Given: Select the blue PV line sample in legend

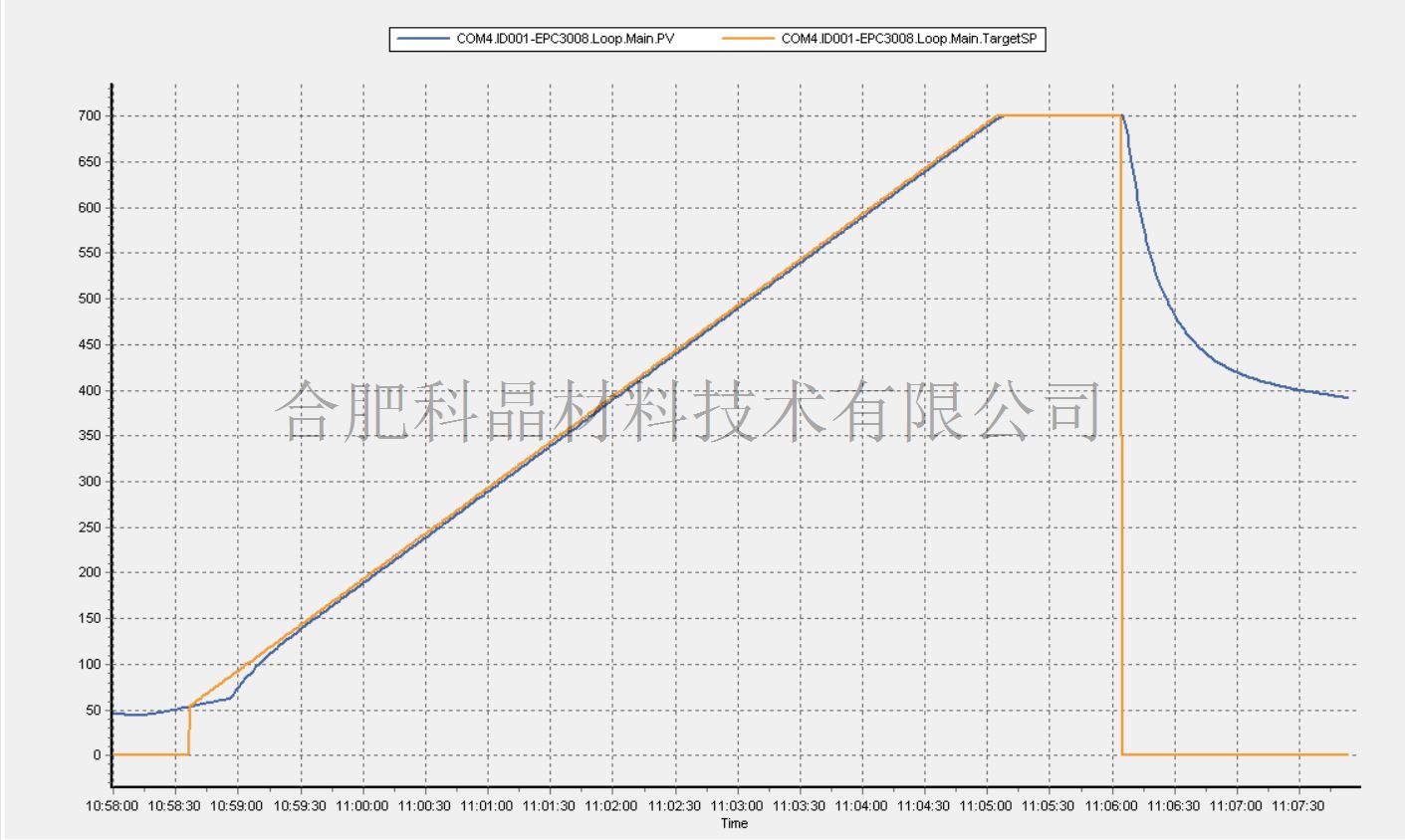Looking at the screenshot, I should coord(423,39).
